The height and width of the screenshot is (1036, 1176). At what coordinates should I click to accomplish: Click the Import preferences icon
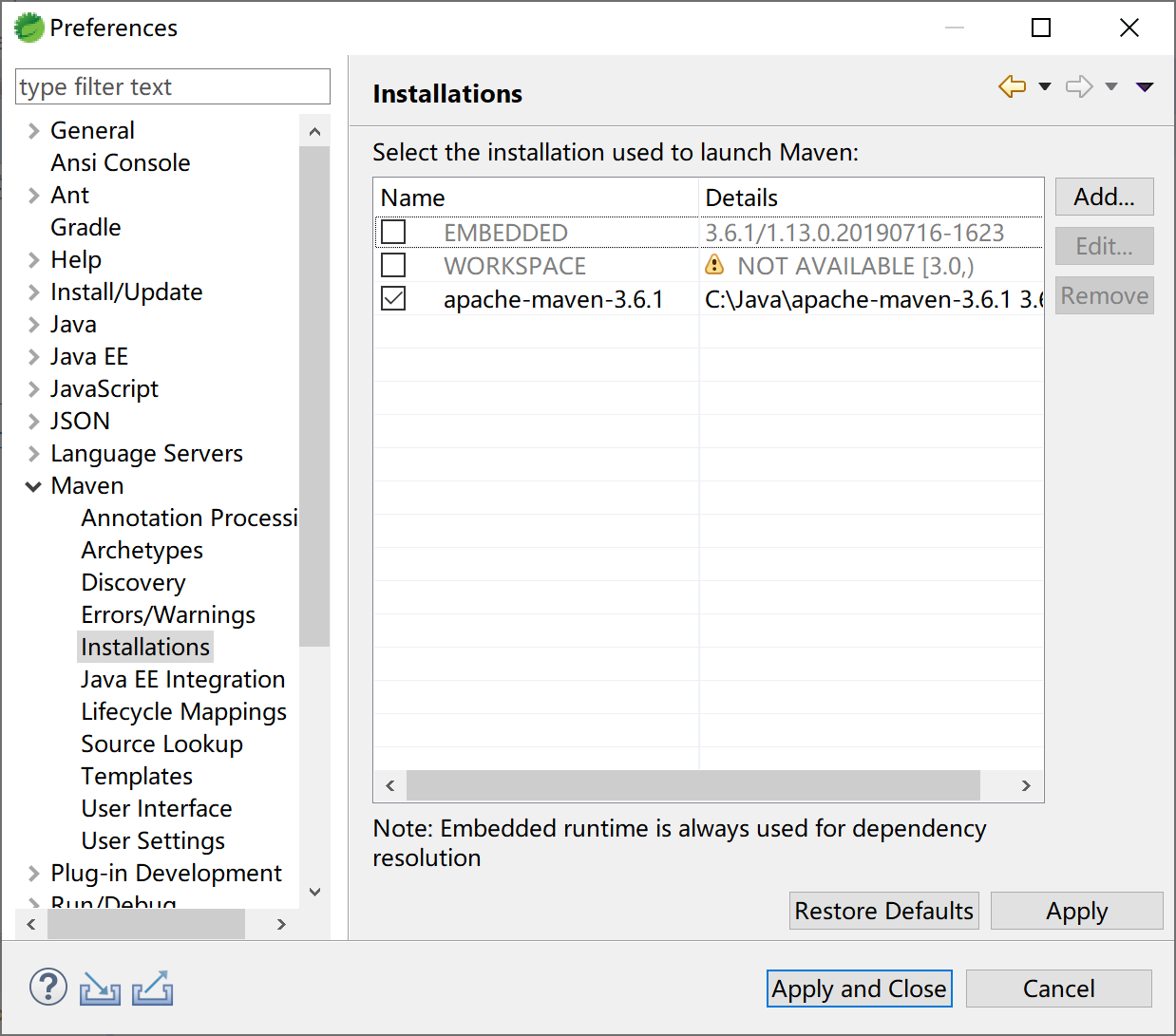click(x=100, y=989)
